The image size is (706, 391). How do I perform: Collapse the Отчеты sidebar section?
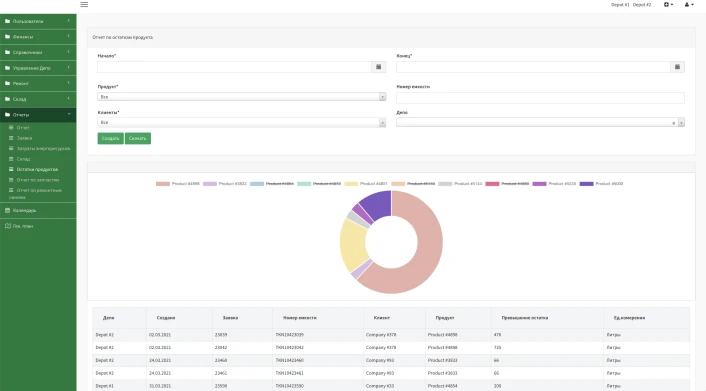point(38,115)
